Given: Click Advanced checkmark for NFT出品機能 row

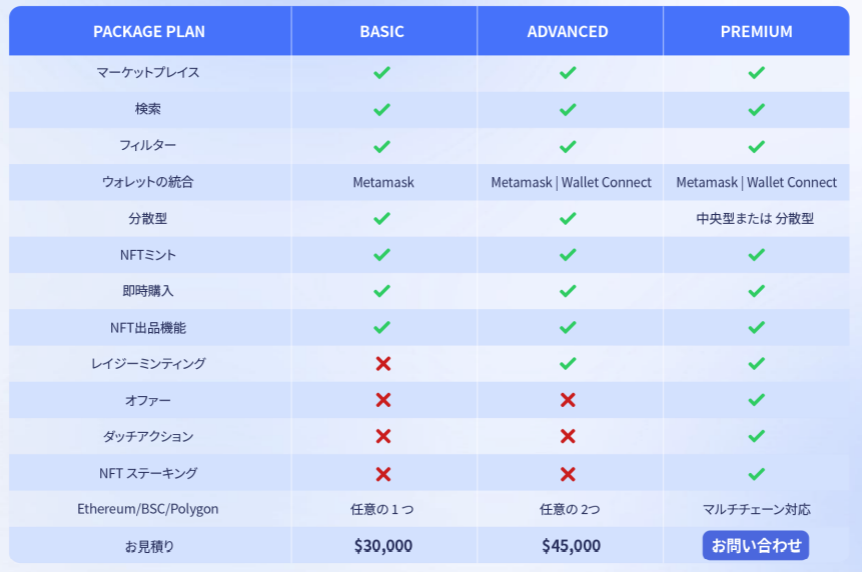Looking at the screenshot, I should pos(568,327).
